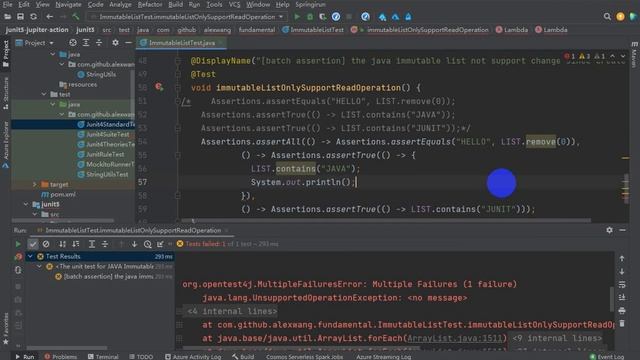Open the Navigate menu
The width and height of the screenshot is (640, 360).
(68, 4)
